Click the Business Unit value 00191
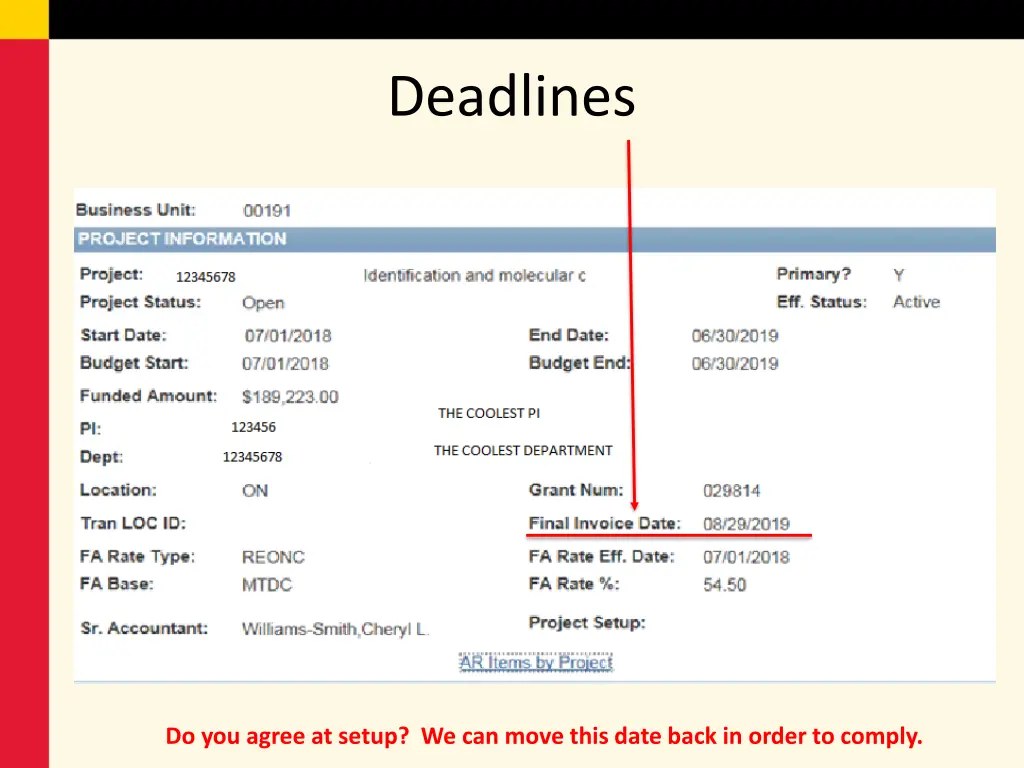Image resolution: width=1024 pixels, height=768 pixels. [x=266, y=211]
